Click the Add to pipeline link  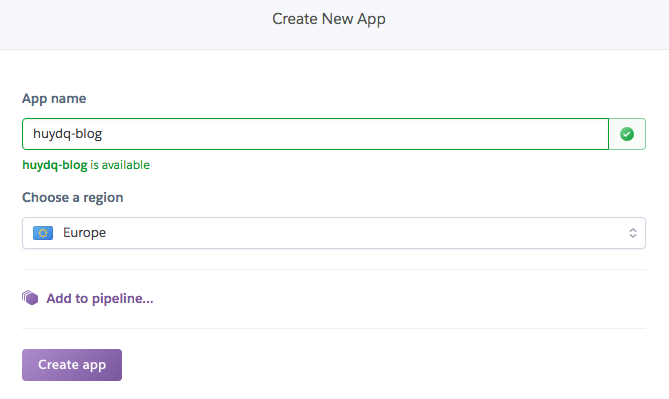coord(99,298)
